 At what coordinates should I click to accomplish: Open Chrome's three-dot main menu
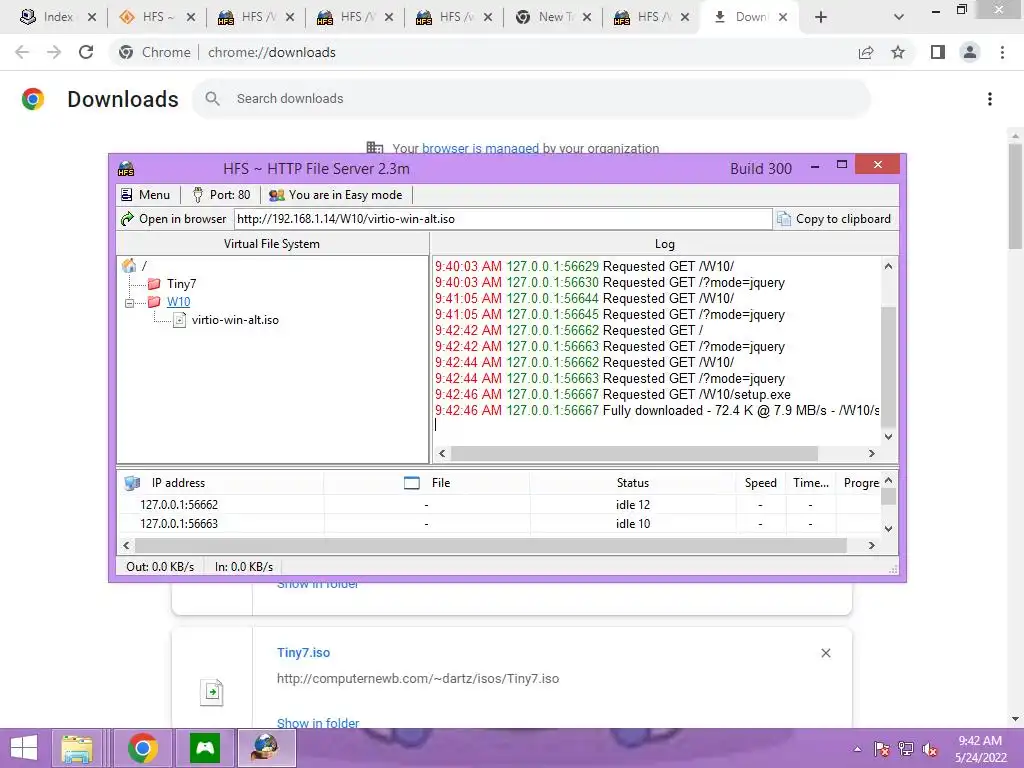point(1002,52)
